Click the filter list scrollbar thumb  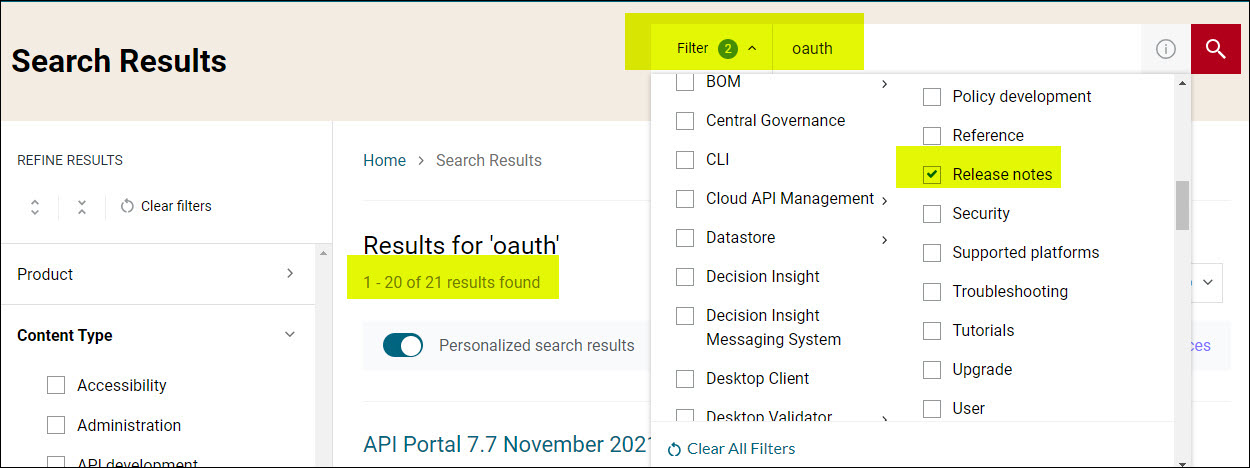[x=1182, y=204]
